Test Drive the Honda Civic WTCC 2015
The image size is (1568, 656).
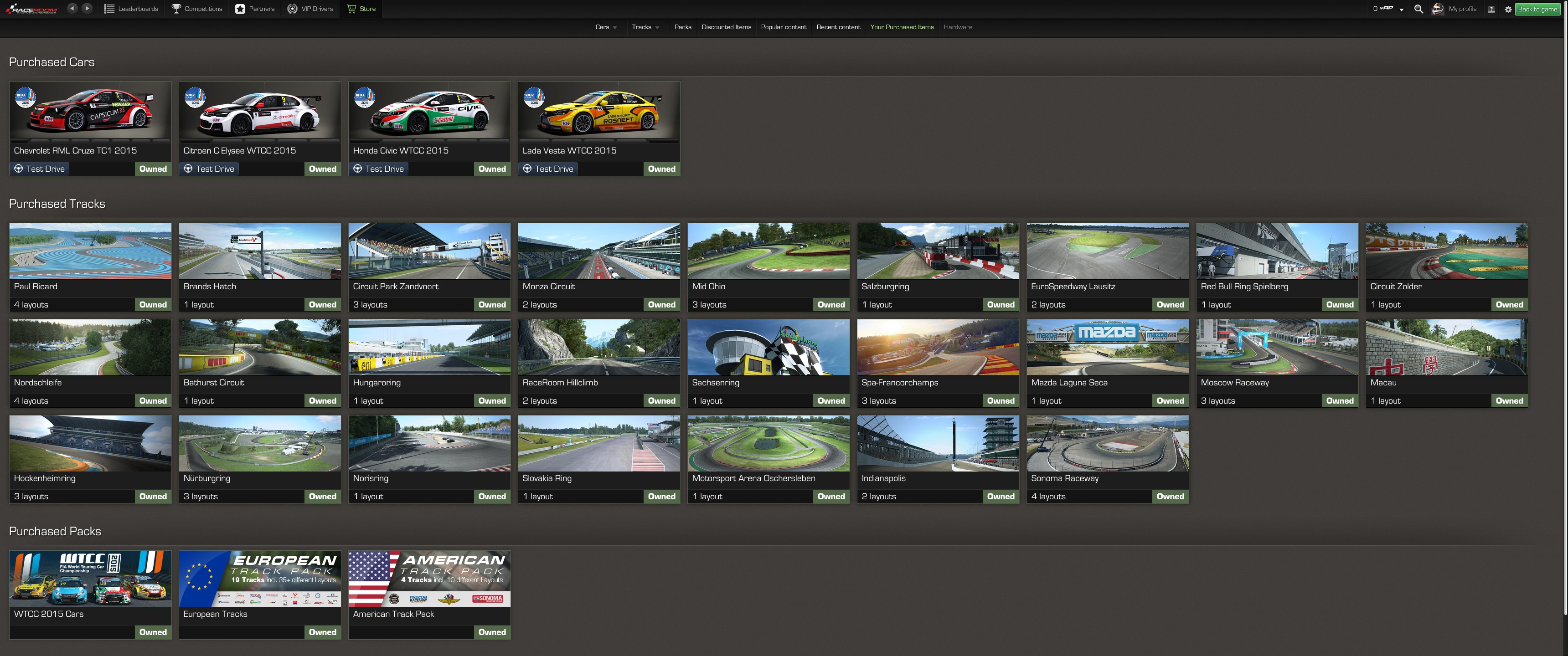tap(379, 169)
